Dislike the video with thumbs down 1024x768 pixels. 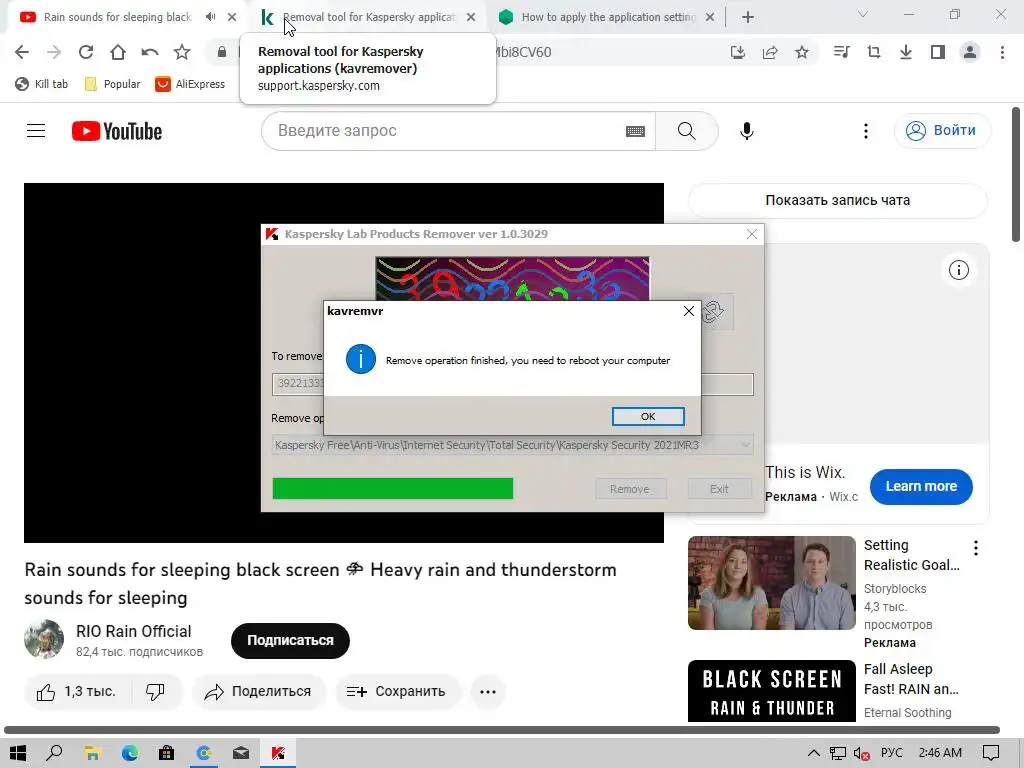tap(155, 692)
